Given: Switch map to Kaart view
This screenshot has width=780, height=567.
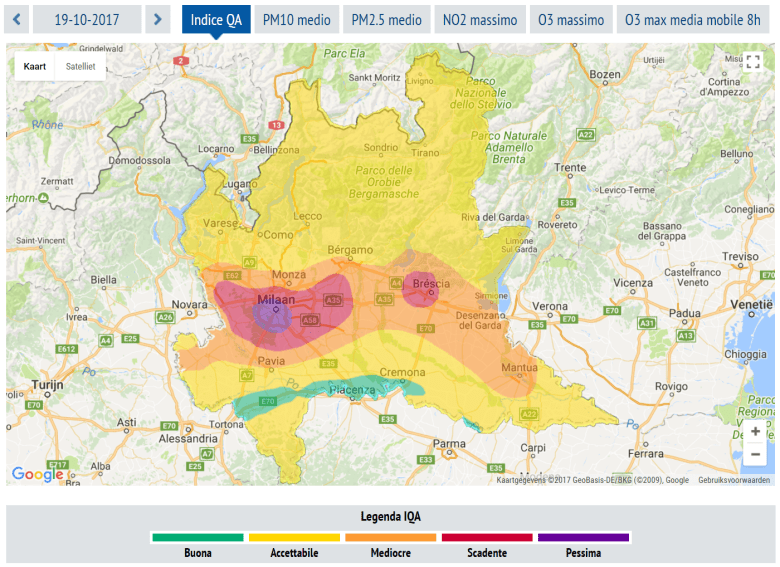Looking at the screenshot, I should 35,66.
